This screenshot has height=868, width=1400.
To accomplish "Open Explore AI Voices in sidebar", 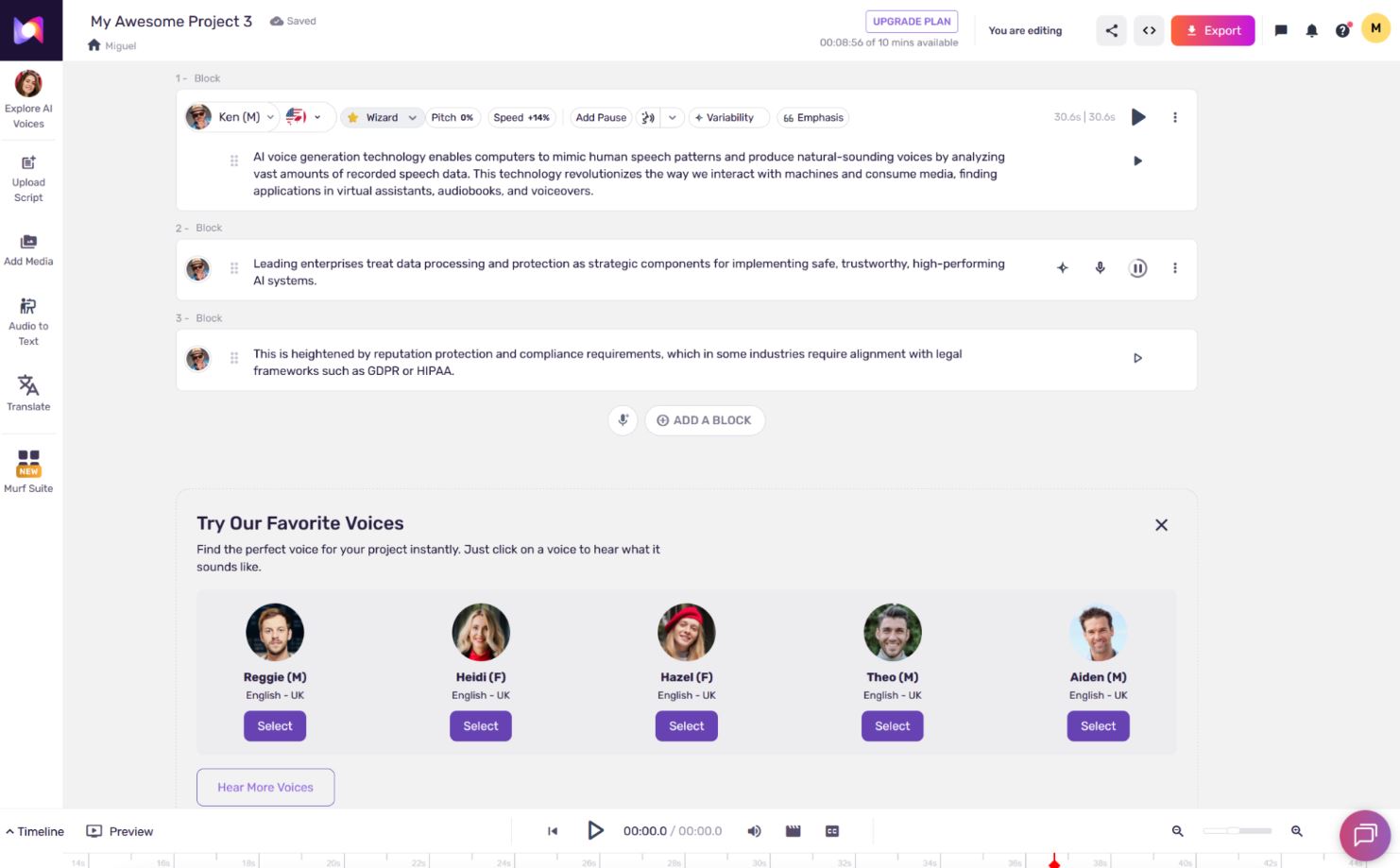I will (28, 99).
